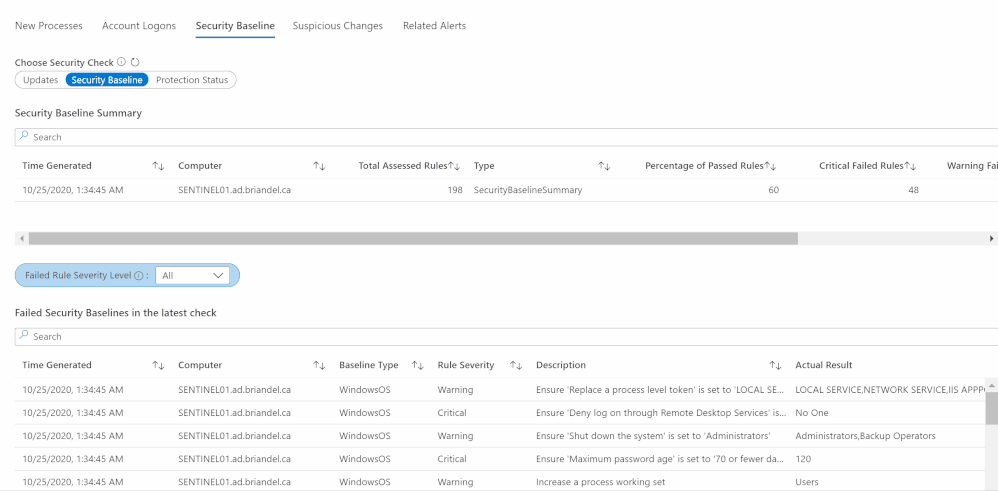Screen dimensions: 998x491
Task: Click SENTINEL01.ad.briandel.ca in summary table
Action: (234, 190)
